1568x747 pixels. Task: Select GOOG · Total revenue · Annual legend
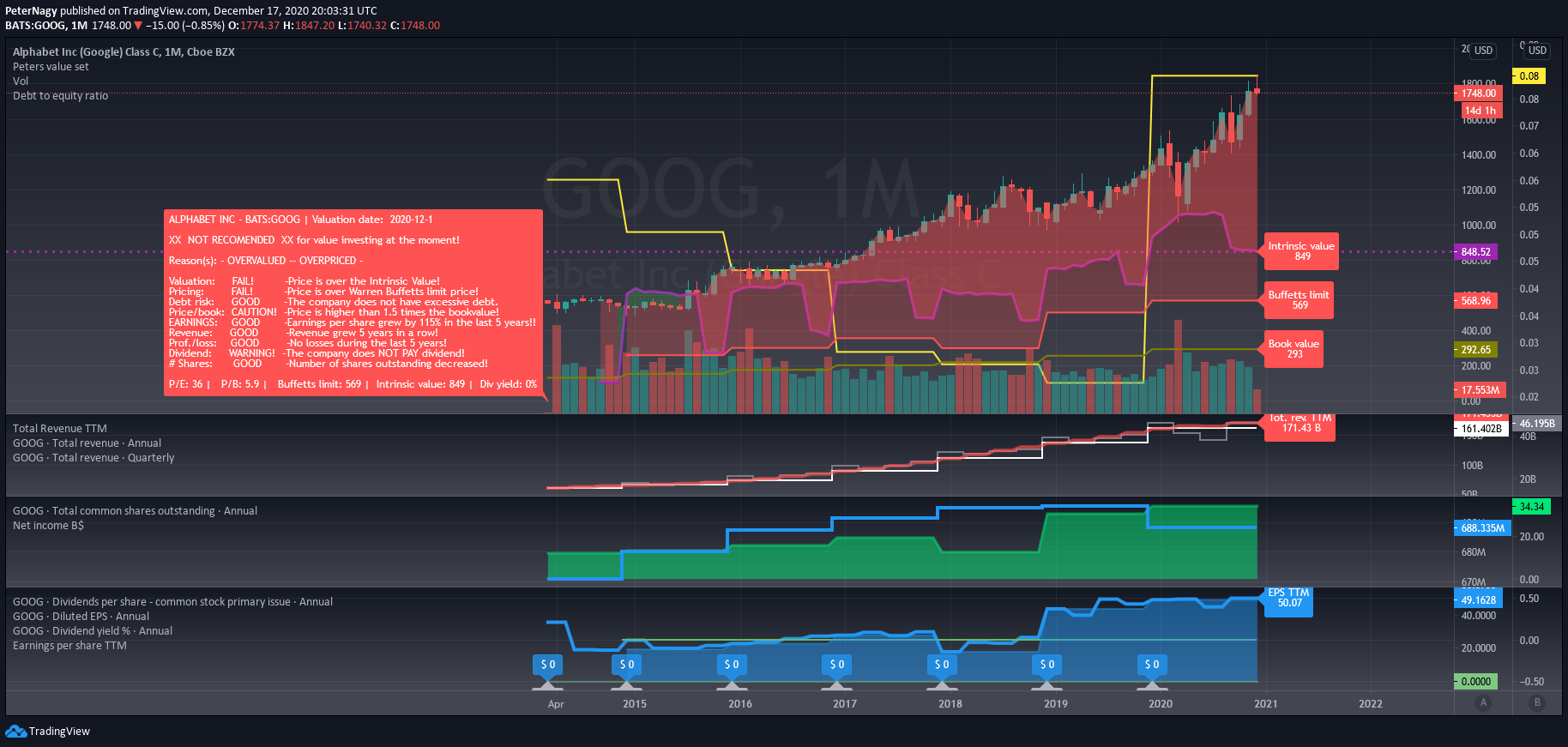(x=87, y=443)
